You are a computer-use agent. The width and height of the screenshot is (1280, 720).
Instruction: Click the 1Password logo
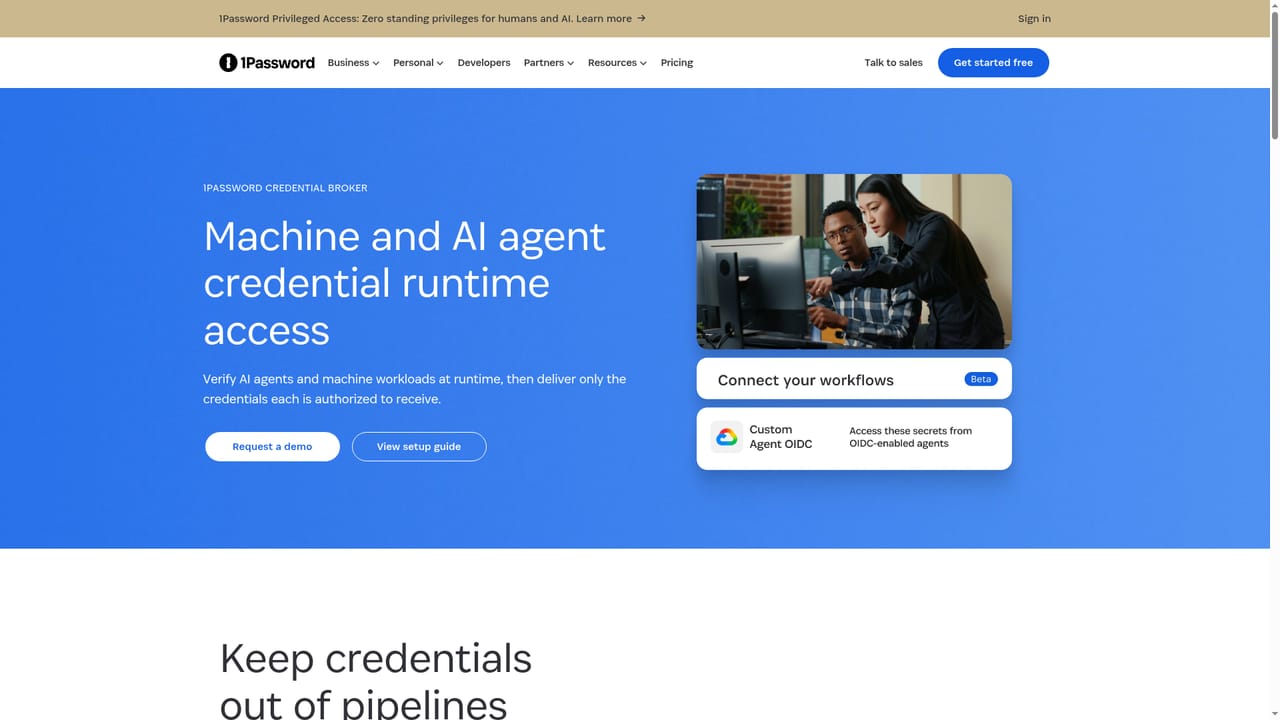point(266,63)
